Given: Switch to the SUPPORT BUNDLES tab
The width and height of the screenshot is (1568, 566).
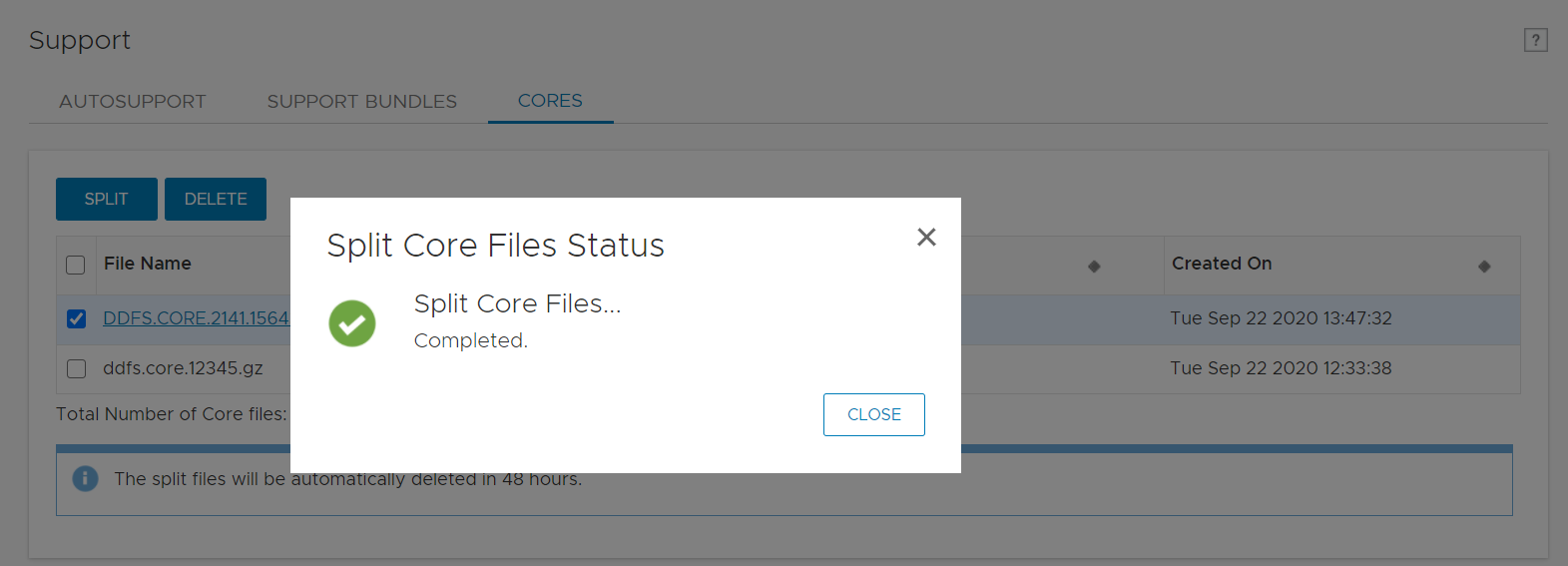Looking at the screenshot, I should 361,102.
